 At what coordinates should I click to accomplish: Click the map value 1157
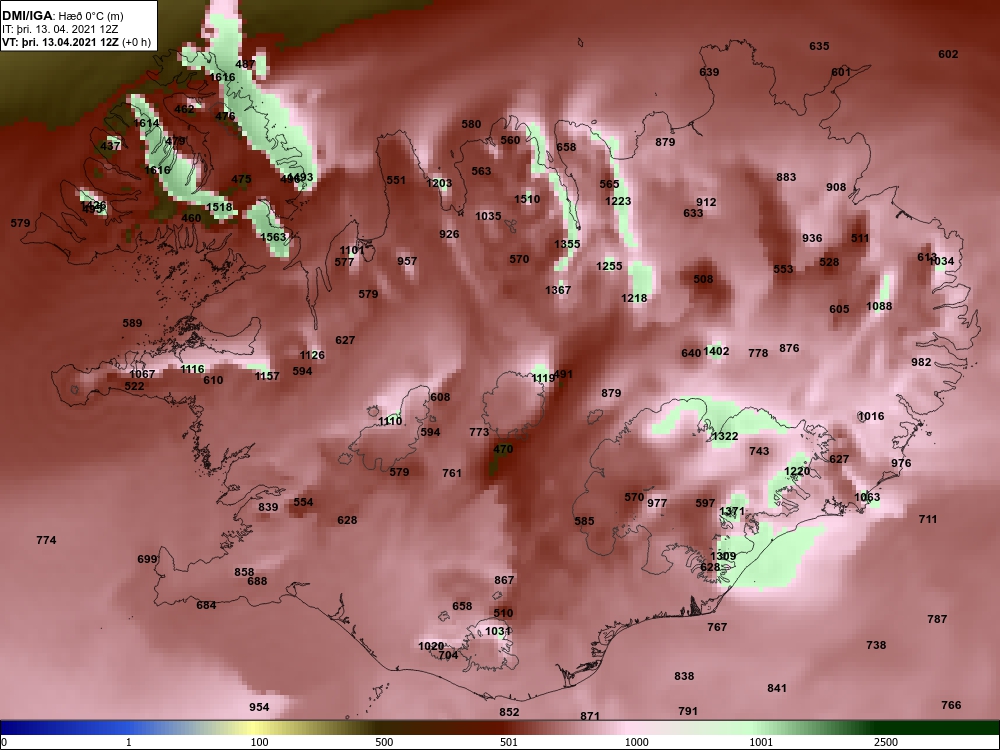(x=267, y=376)
